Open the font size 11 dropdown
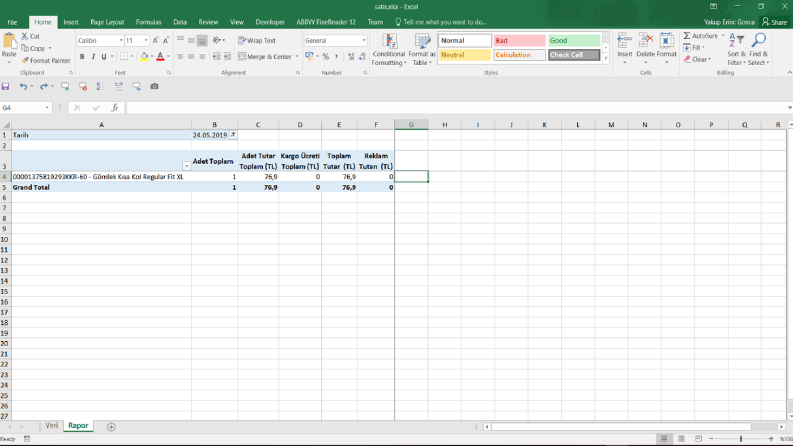 tap(146, 40)
